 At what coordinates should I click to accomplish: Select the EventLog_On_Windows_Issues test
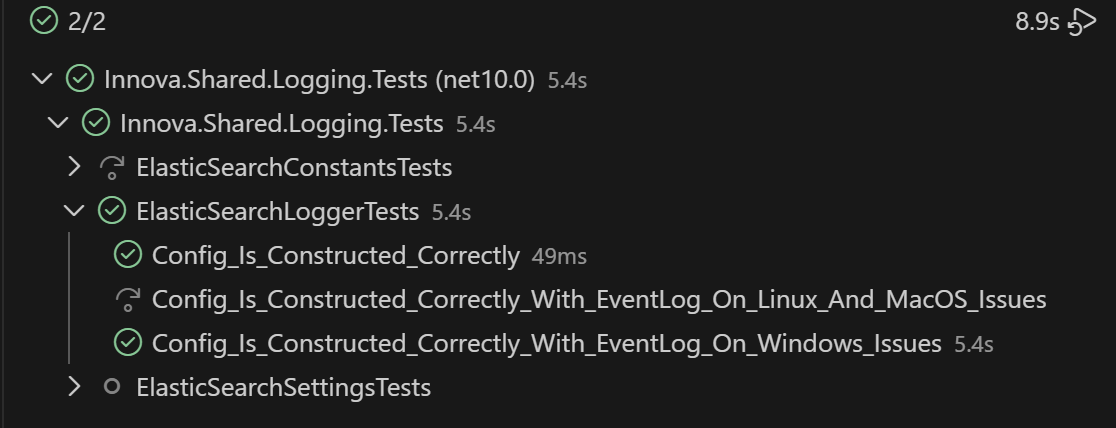[546, 343]
